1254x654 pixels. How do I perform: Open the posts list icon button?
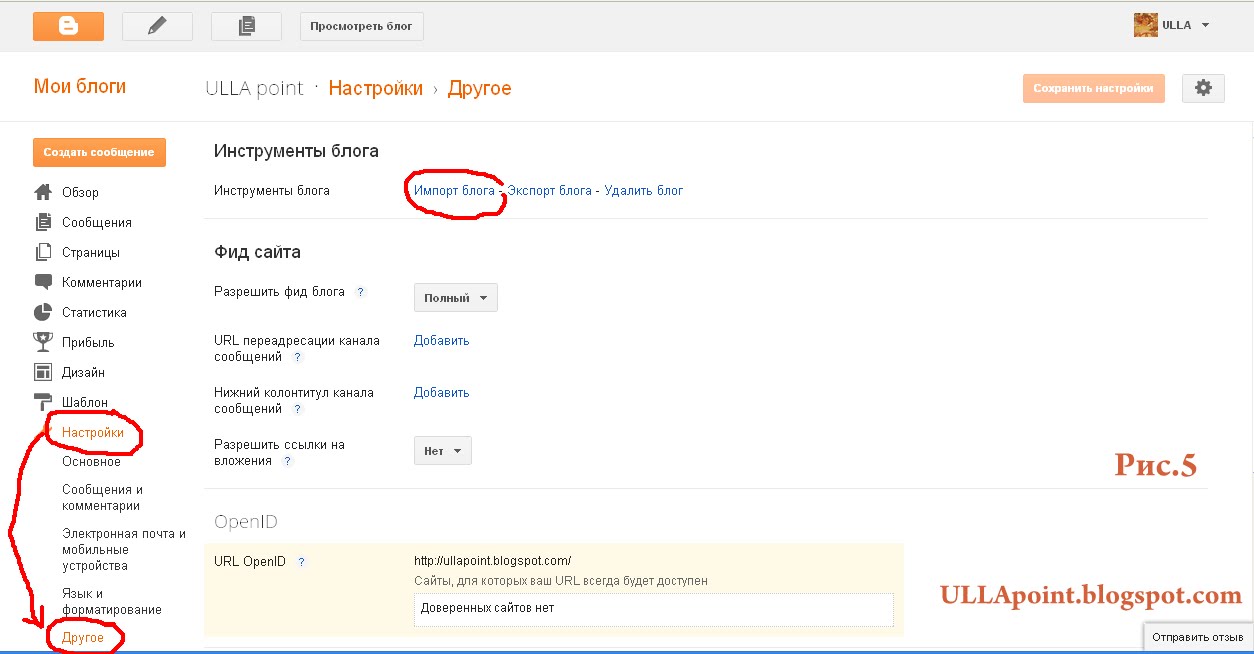246,26
